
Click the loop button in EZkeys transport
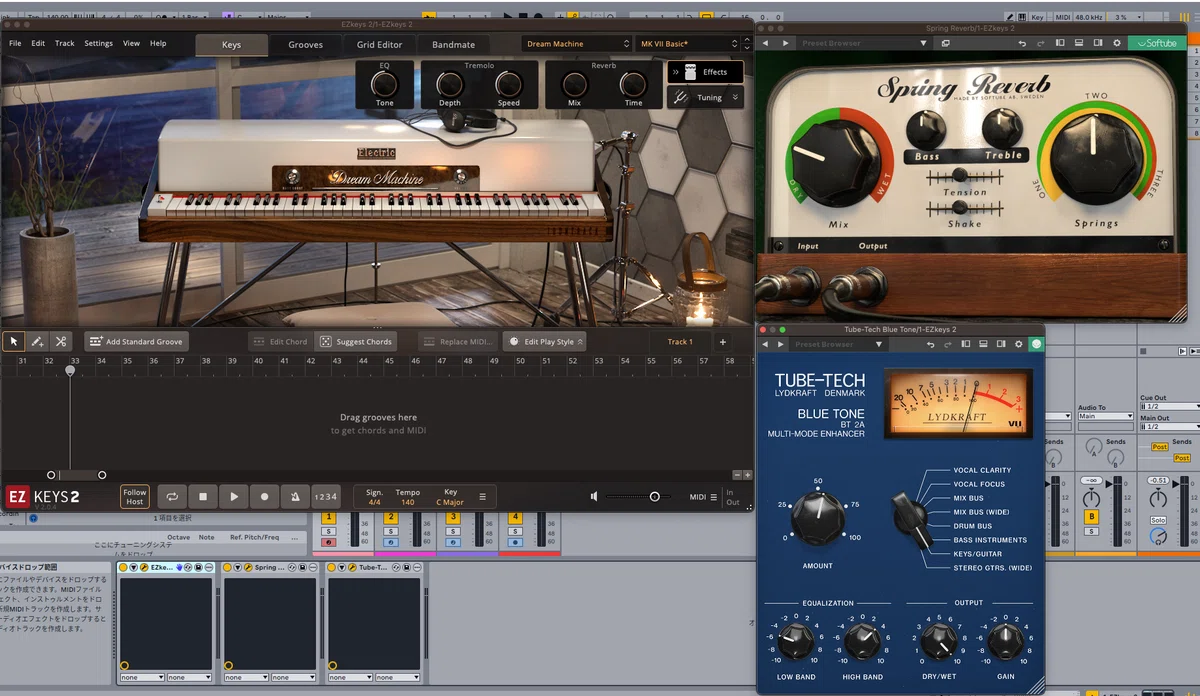click(x=172, y=496)
